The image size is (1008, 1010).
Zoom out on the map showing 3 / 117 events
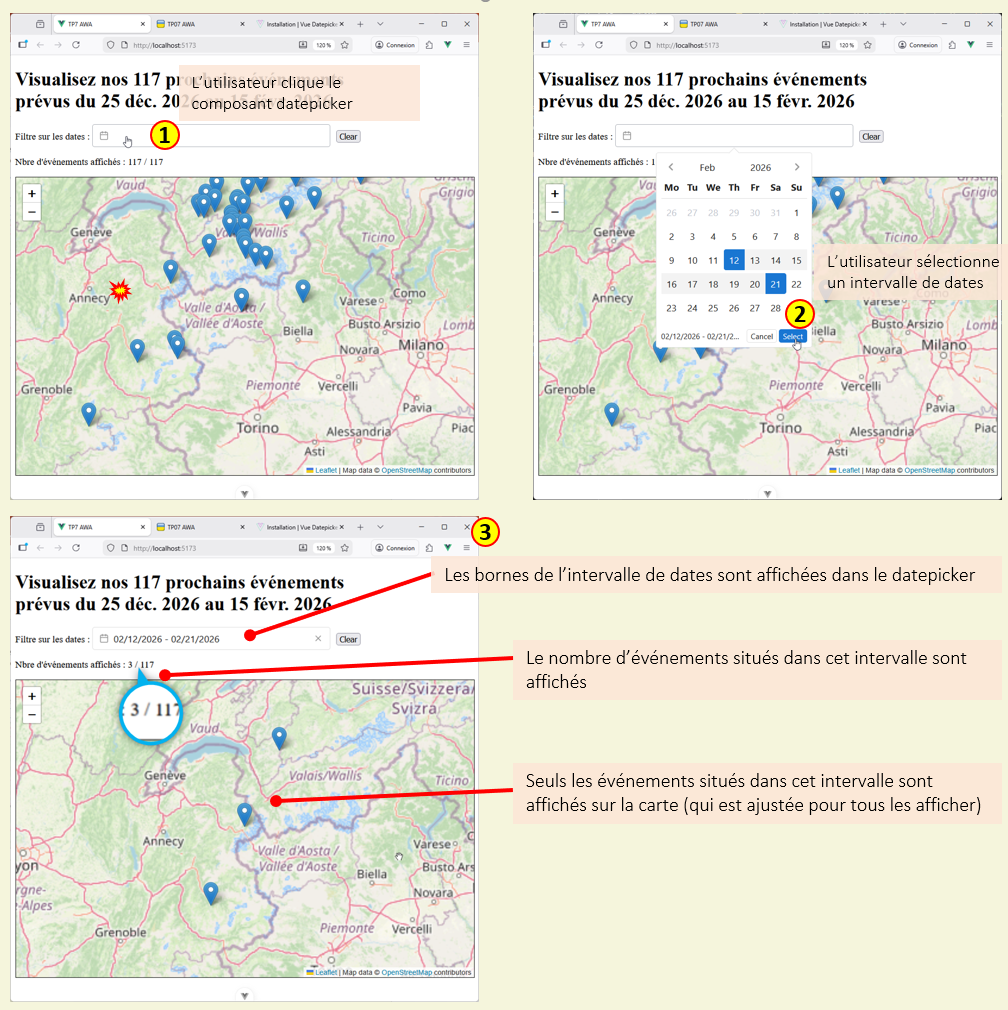[x=31, y=715]
